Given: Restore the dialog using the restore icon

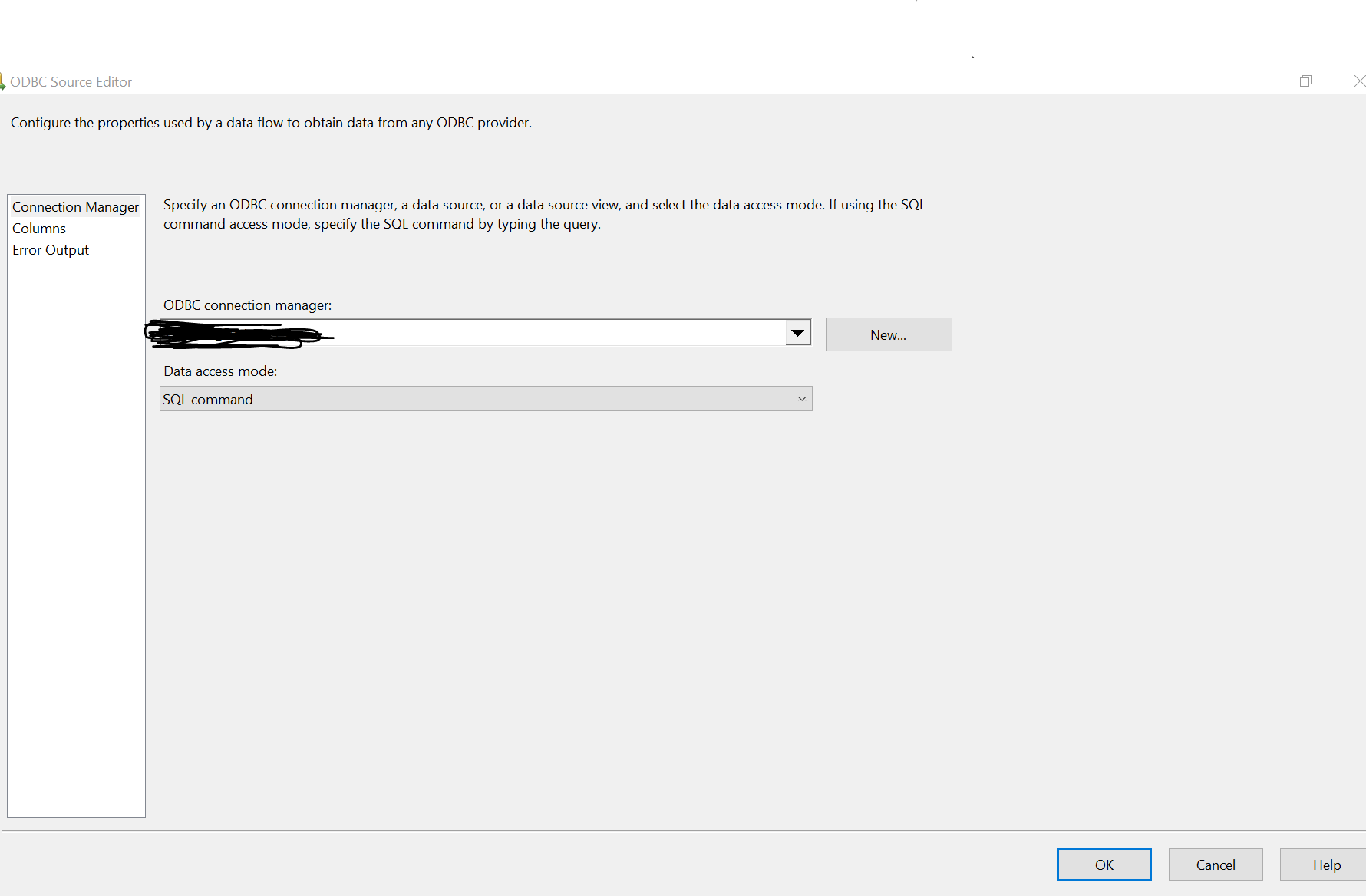Looking at the screenshot, I should [1305, 81].
